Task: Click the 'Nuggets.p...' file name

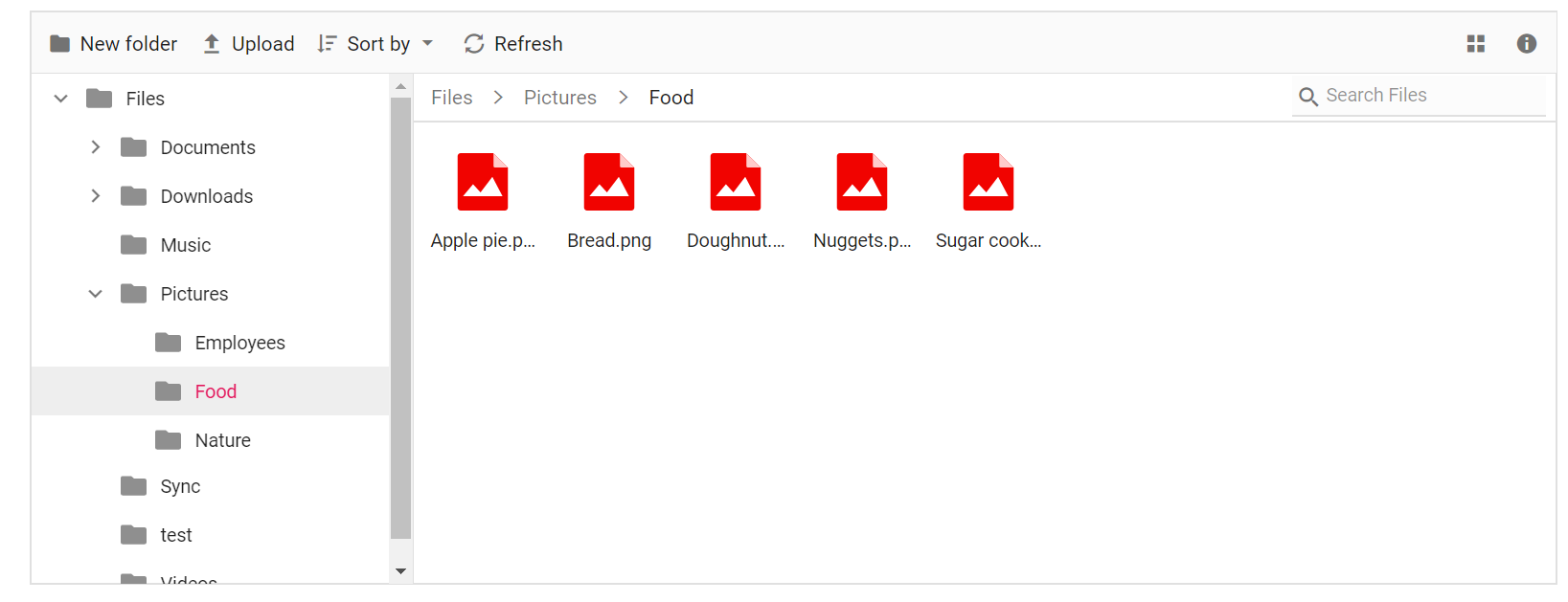Action: tap(862, 240)
